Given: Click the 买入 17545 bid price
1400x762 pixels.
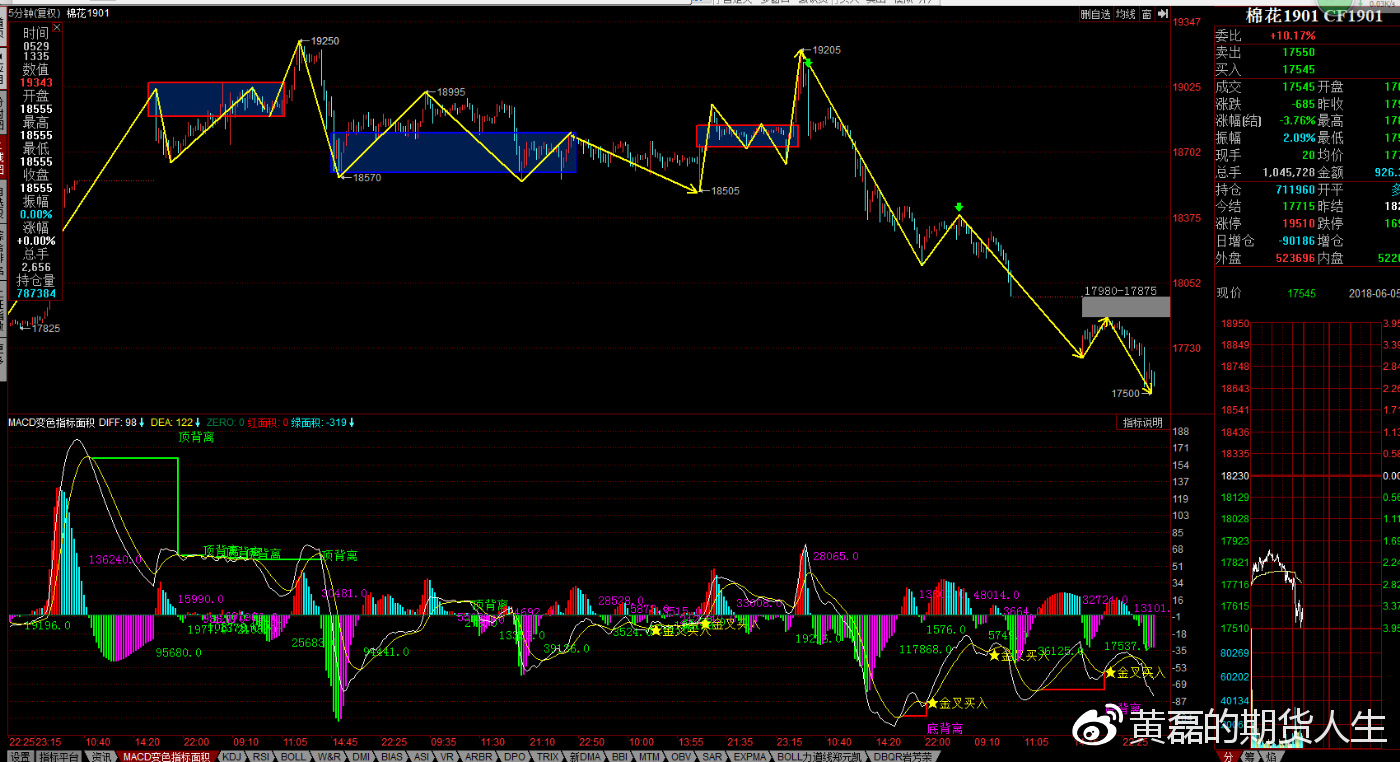Looking at the screenshot, I should 1298,70.
